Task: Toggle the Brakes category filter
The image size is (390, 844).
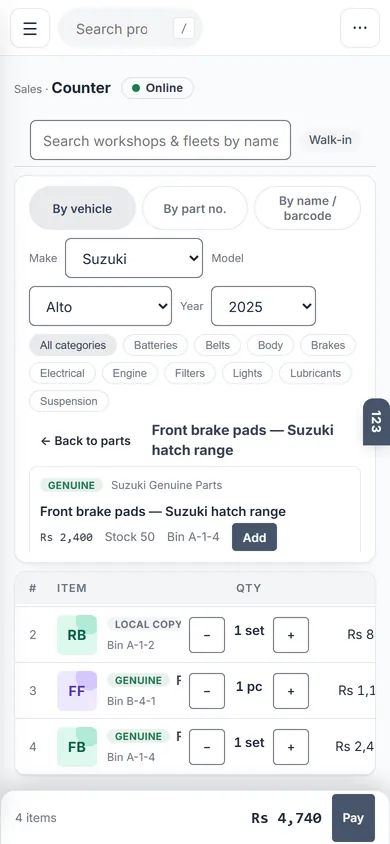Action: point(328,345)
